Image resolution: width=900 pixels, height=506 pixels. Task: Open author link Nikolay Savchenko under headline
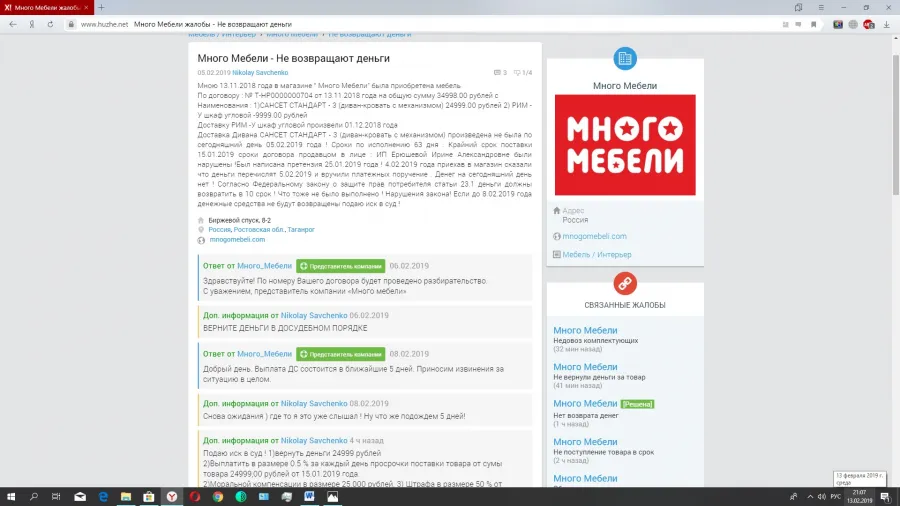pyautogui.click(x=260, y=72)
